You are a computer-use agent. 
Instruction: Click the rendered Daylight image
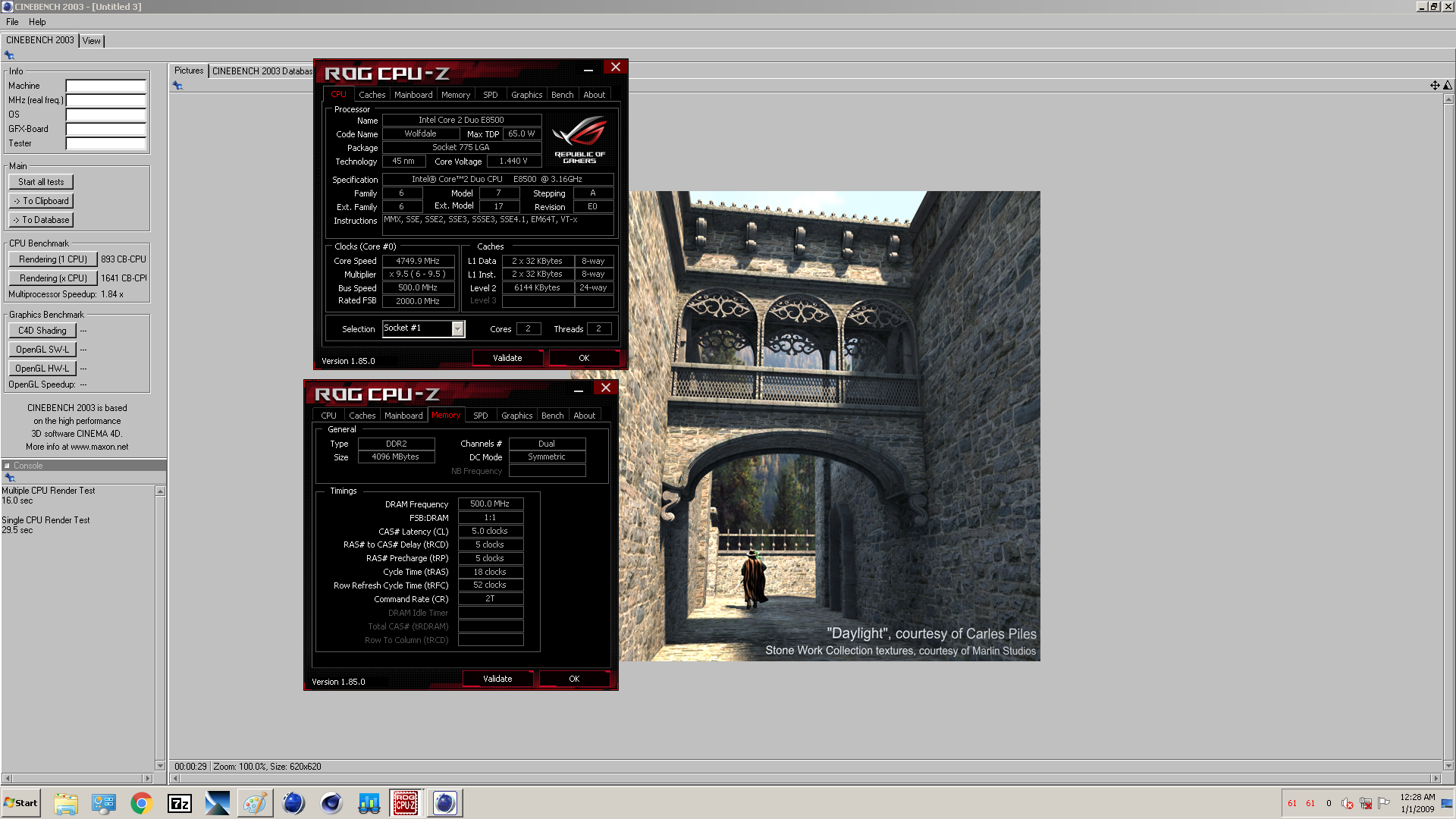[830, 426]
